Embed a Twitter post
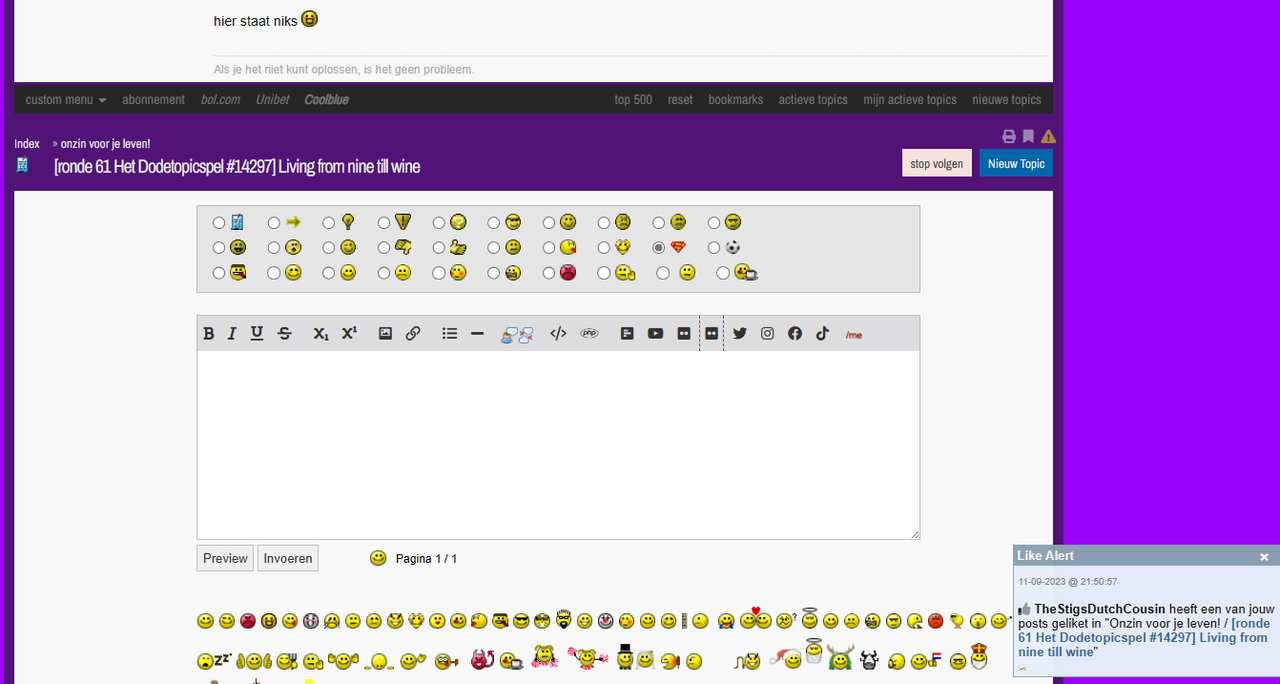Image resolution: width=1280 pixels, height=684 pixels. 740,334
